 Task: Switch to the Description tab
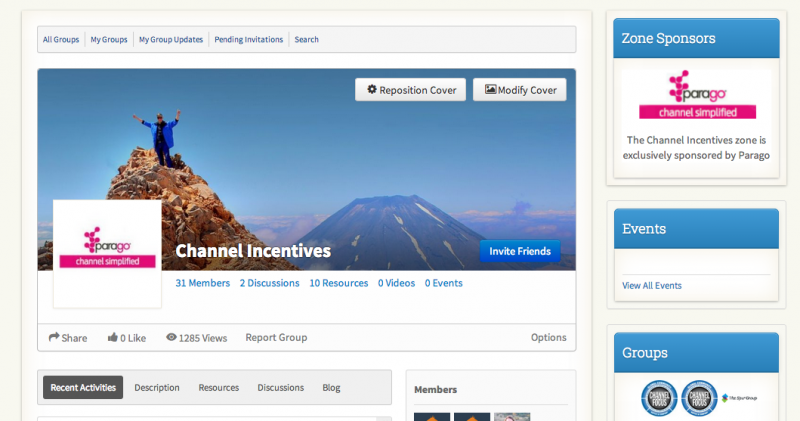point(157,387)
